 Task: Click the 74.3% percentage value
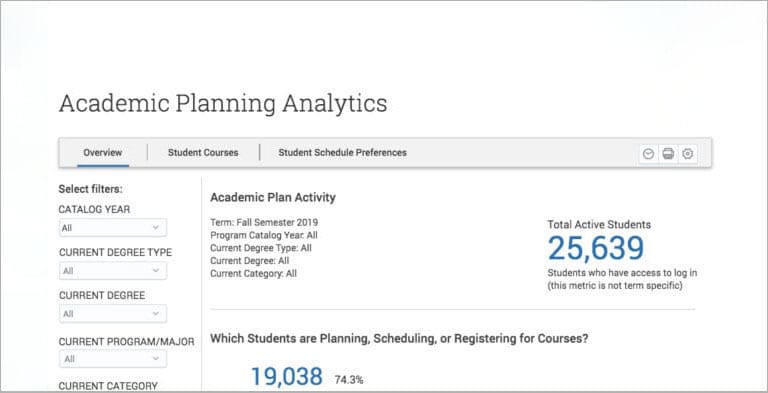[349, 380]
